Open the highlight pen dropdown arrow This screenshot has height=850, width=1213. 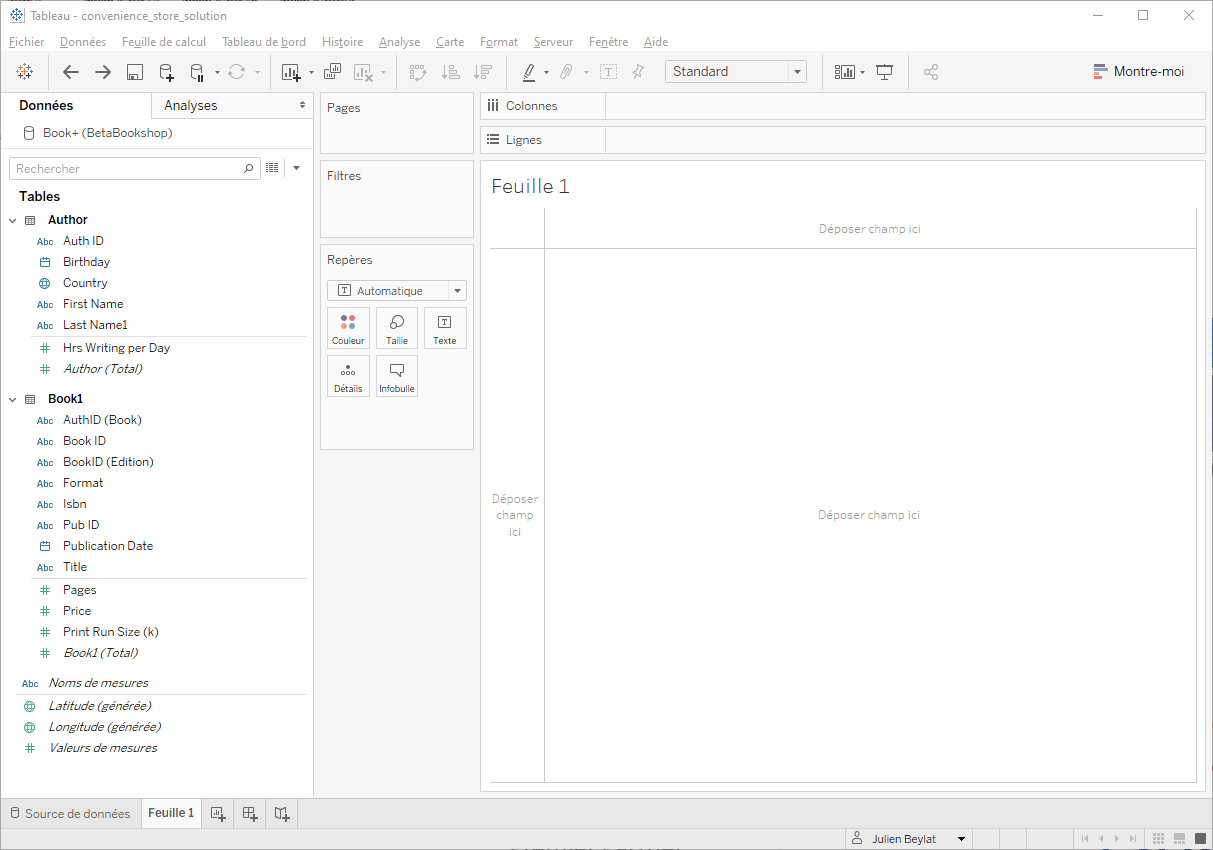click(x=546, y=72)
